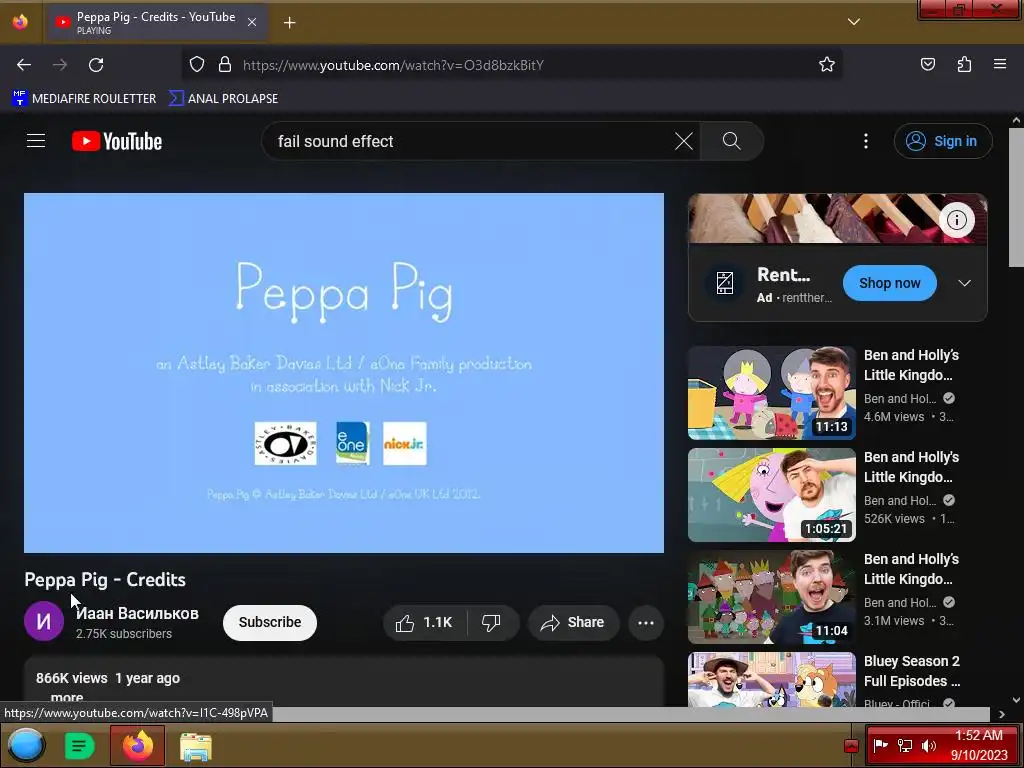Open the 11:04 Ben and Holly thumbnail
This screenshot has width=1024, height=768.
(x=771, y=597)
